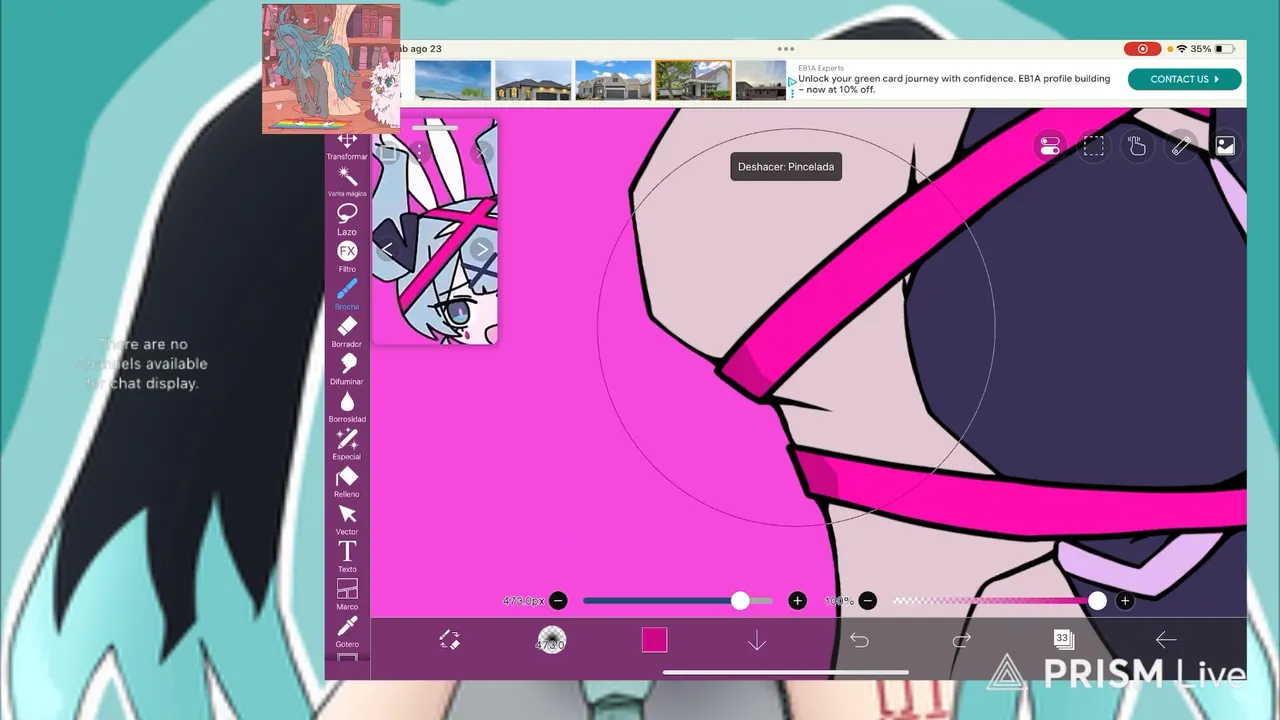The height and width of the screenshot is (720, 1280).
Task: Select the Especial tool
Action: click(x=347, y=444)
